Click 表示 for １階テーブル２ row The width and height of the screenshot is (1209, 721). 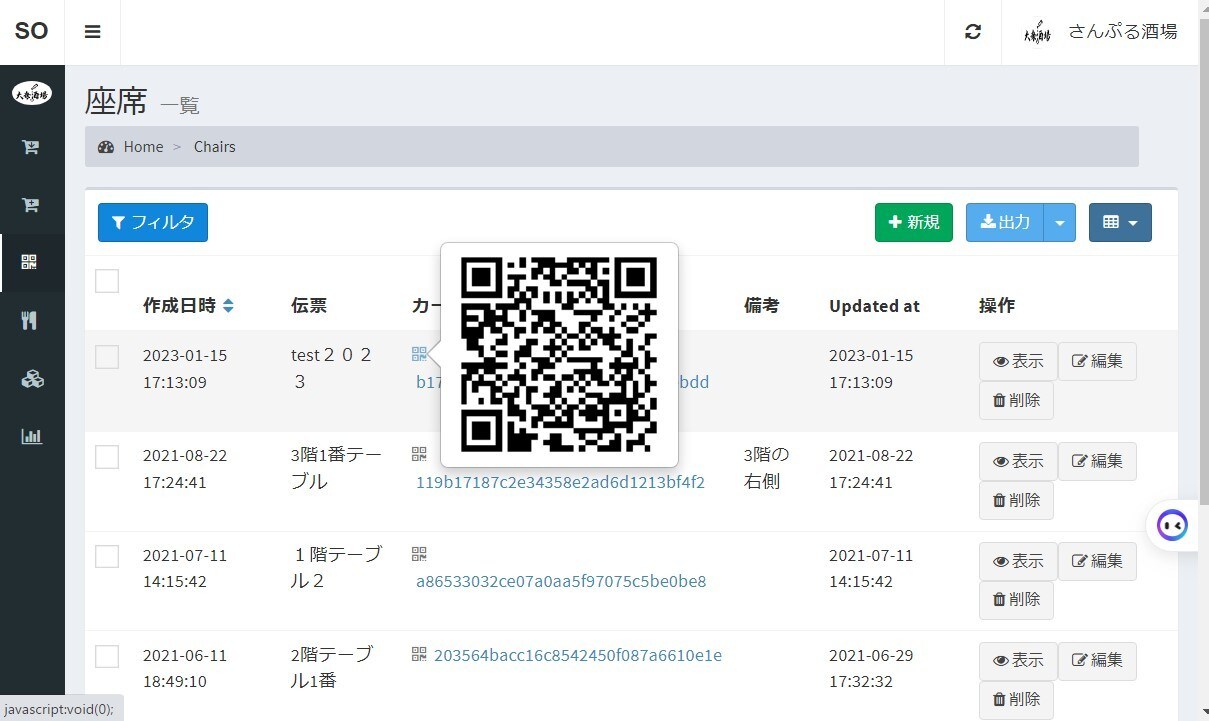[x=1017, y=561]
